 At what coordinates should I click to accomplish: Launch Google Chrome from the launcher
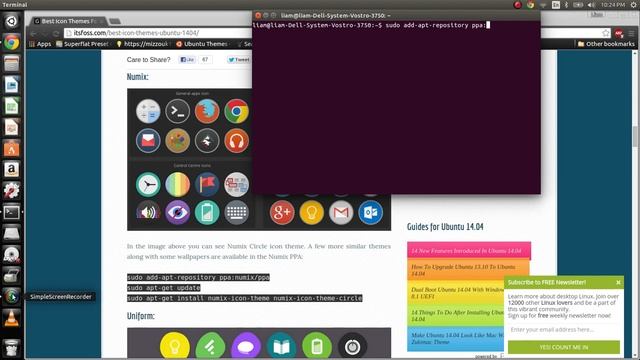(11, 42)
